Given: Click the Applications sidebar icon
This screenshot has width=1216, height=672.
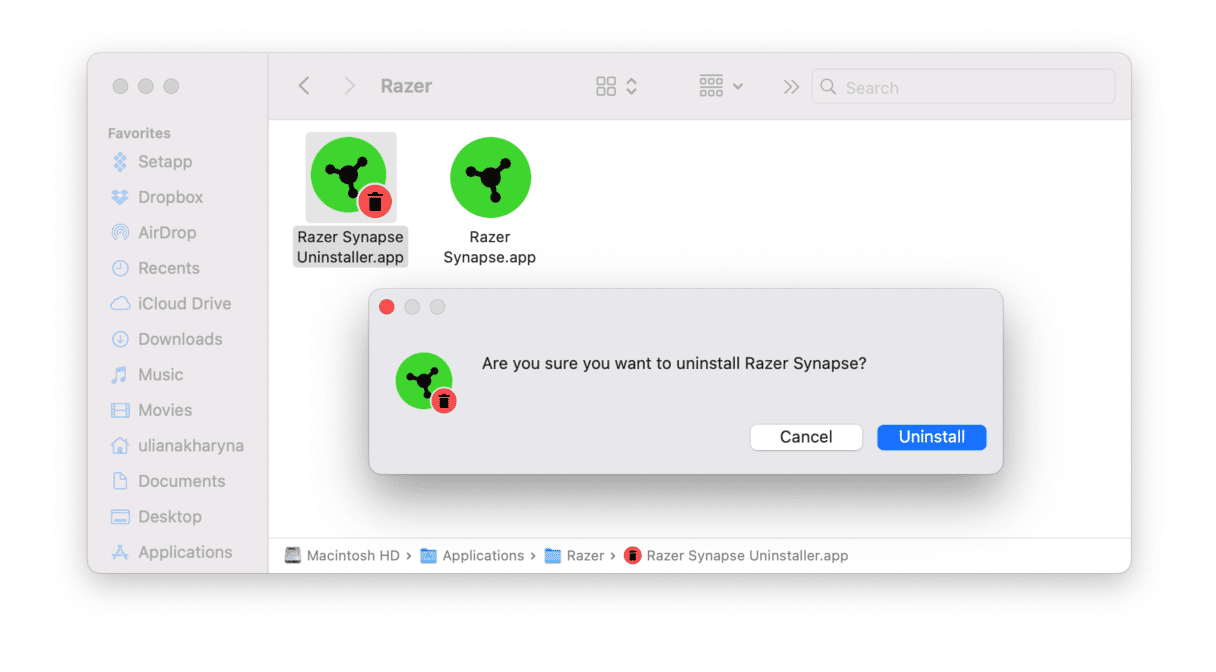Looking at the screenshot, I should click(x=120, y=552).
